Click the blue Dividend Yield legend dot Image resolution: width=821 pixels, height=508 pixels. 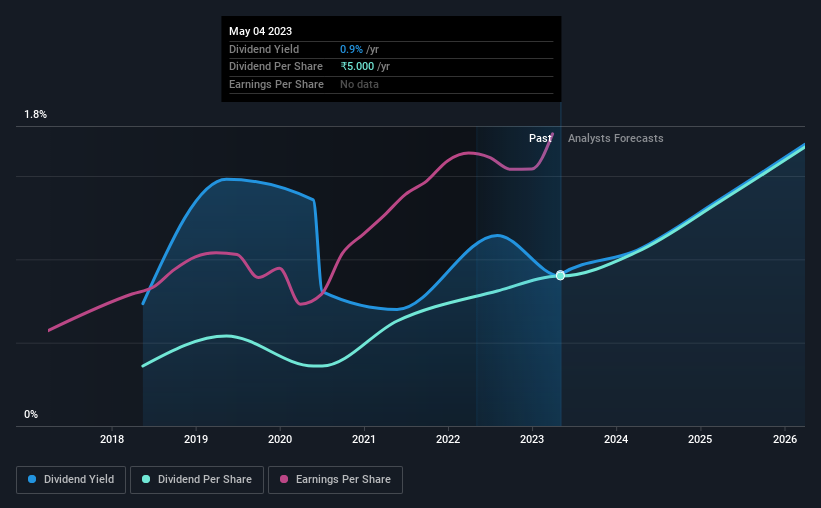[x=32, y=479]
